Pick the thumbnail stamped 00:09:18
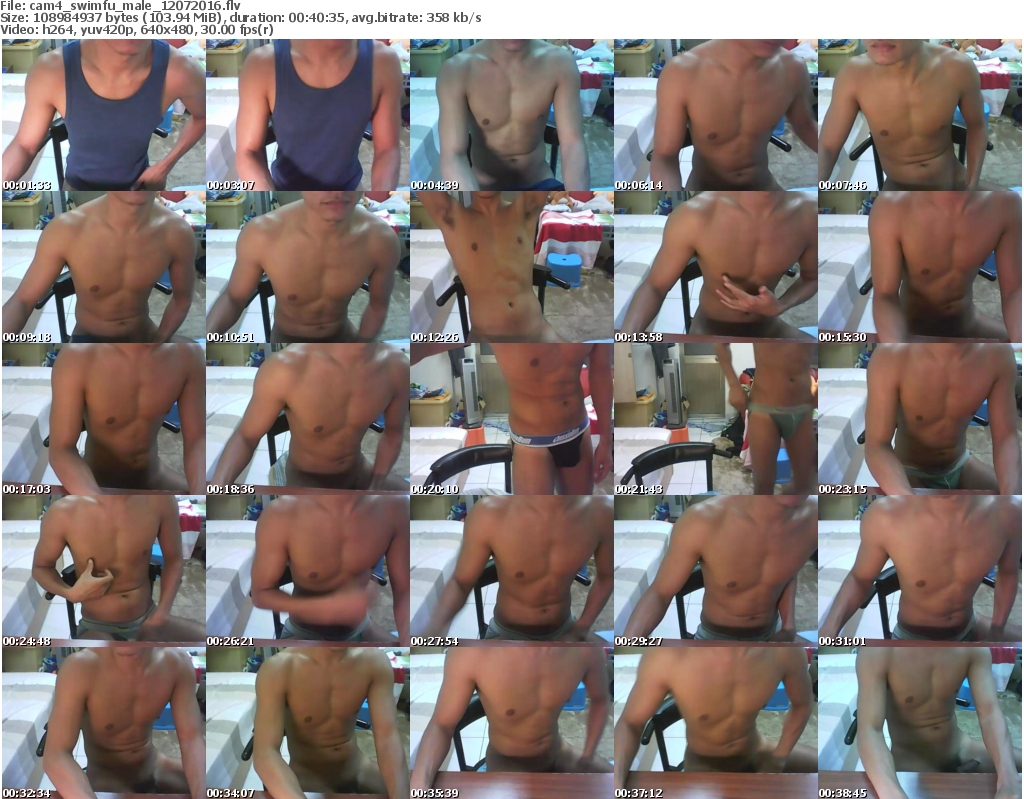Viewport: 1024px width, 799px height. click(x=104, y=267)
